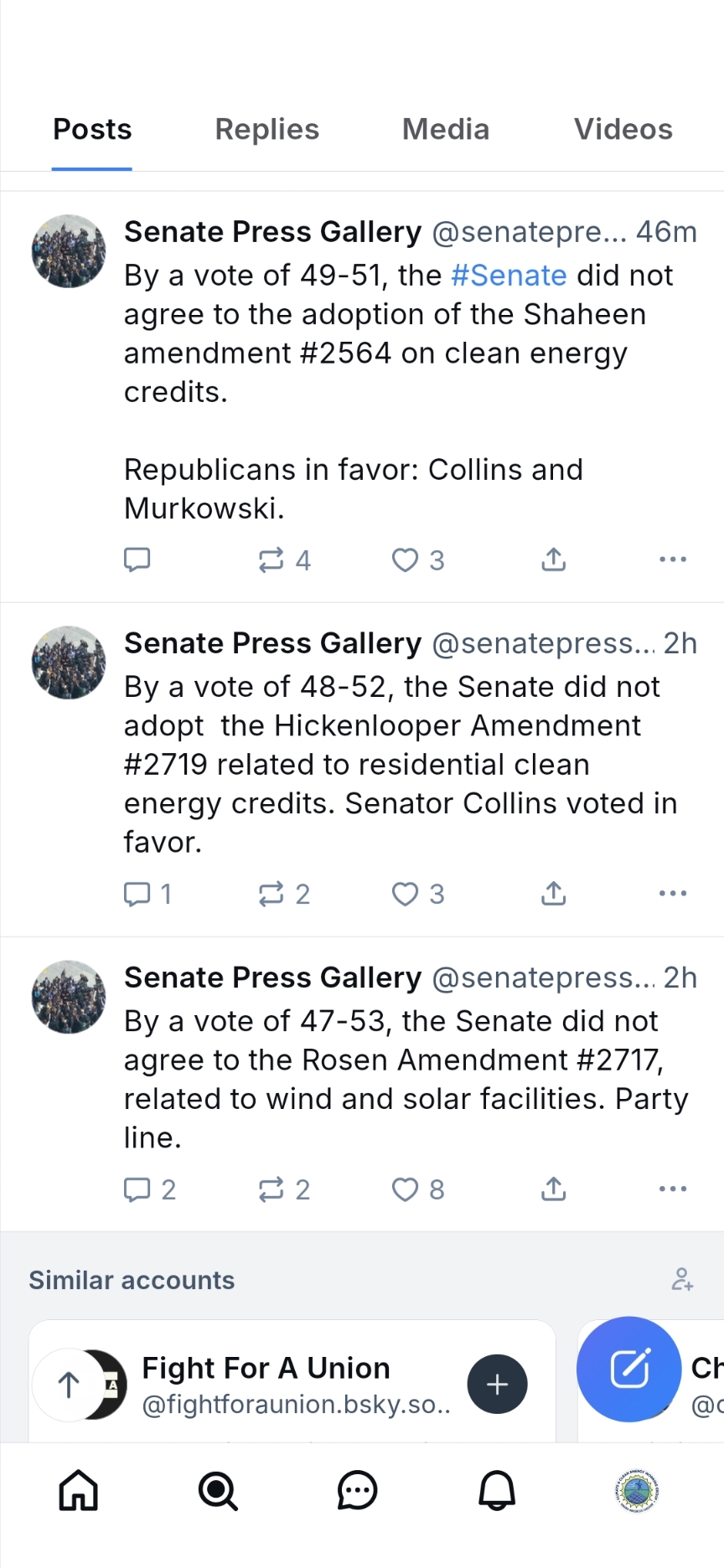Switch to the Replies tab
This screenshot has height=1568, width=724.
(267, 130)
